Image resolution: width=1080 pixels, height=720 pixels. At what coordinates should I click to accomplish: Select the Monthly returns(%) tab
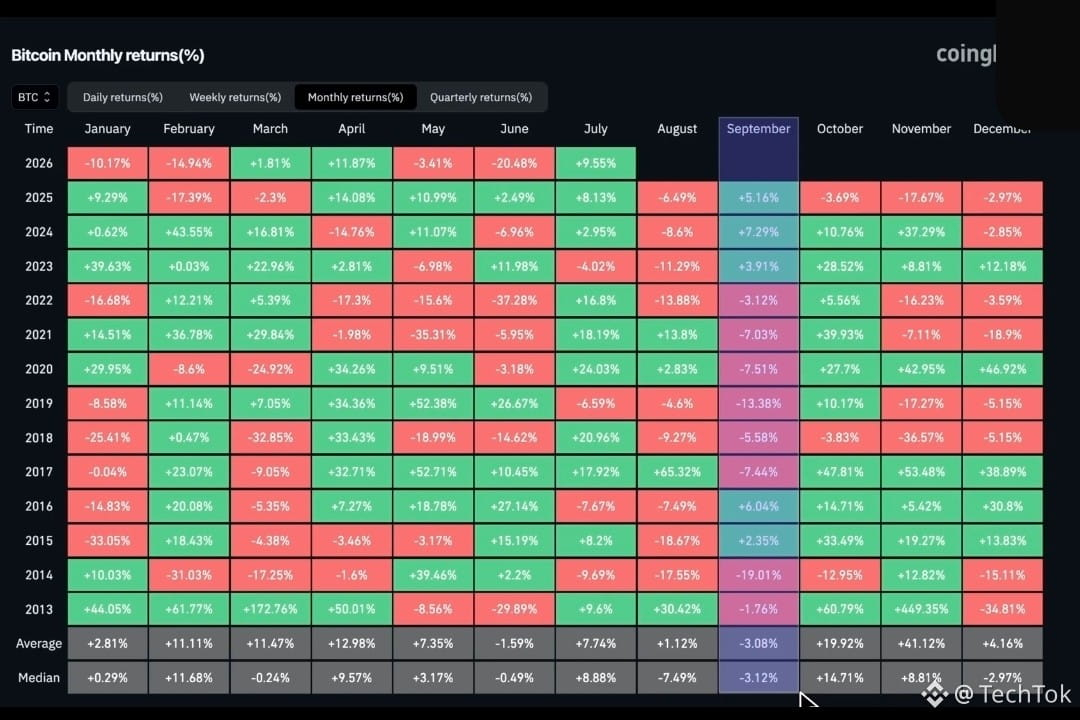(355, 97)
